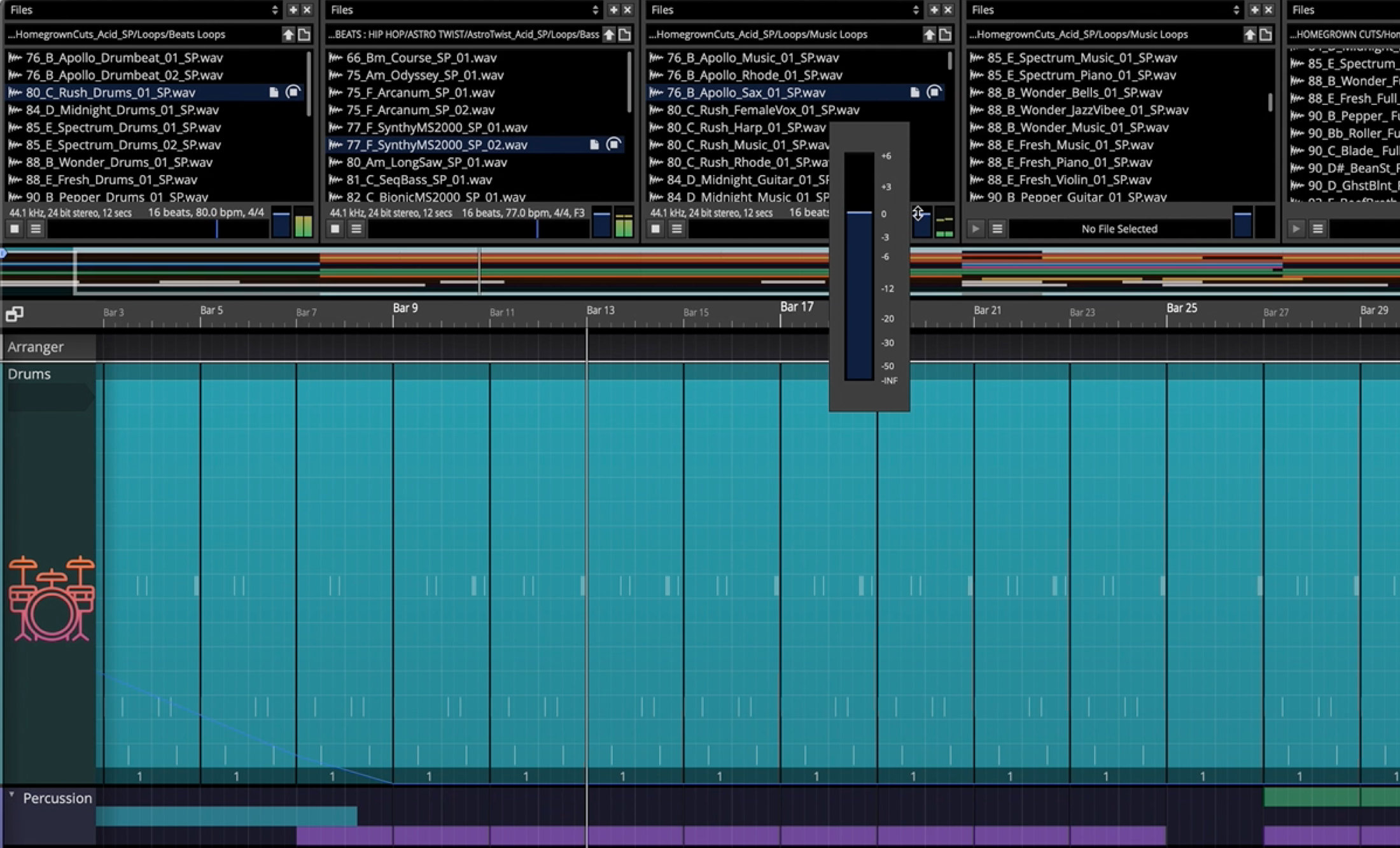Go up a folder in the Beats Loops browser
The image size is (1400, 848).
(288, 34)
